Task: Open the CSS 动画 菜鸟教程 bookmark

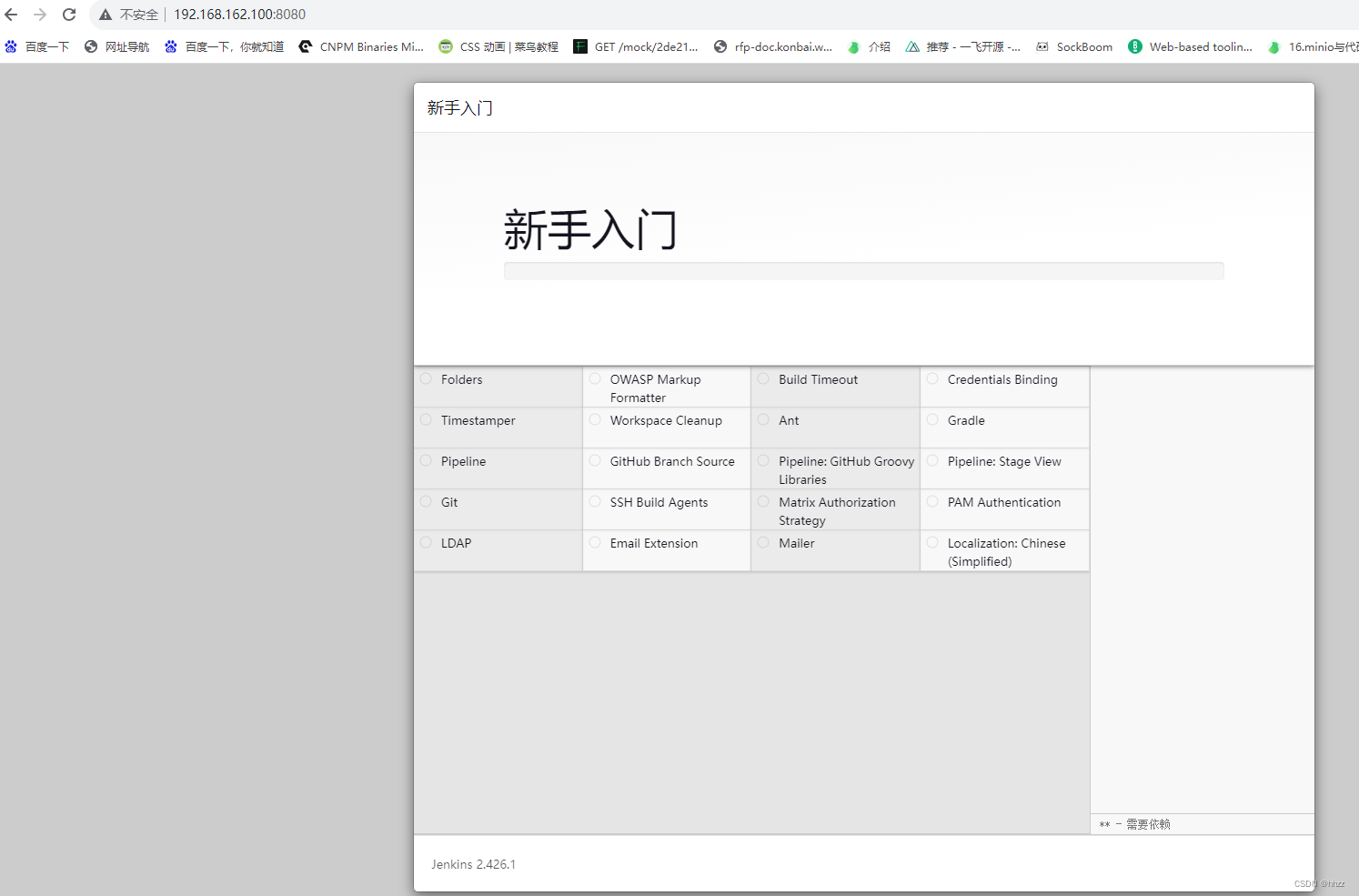Action: (x=498, y=46)
